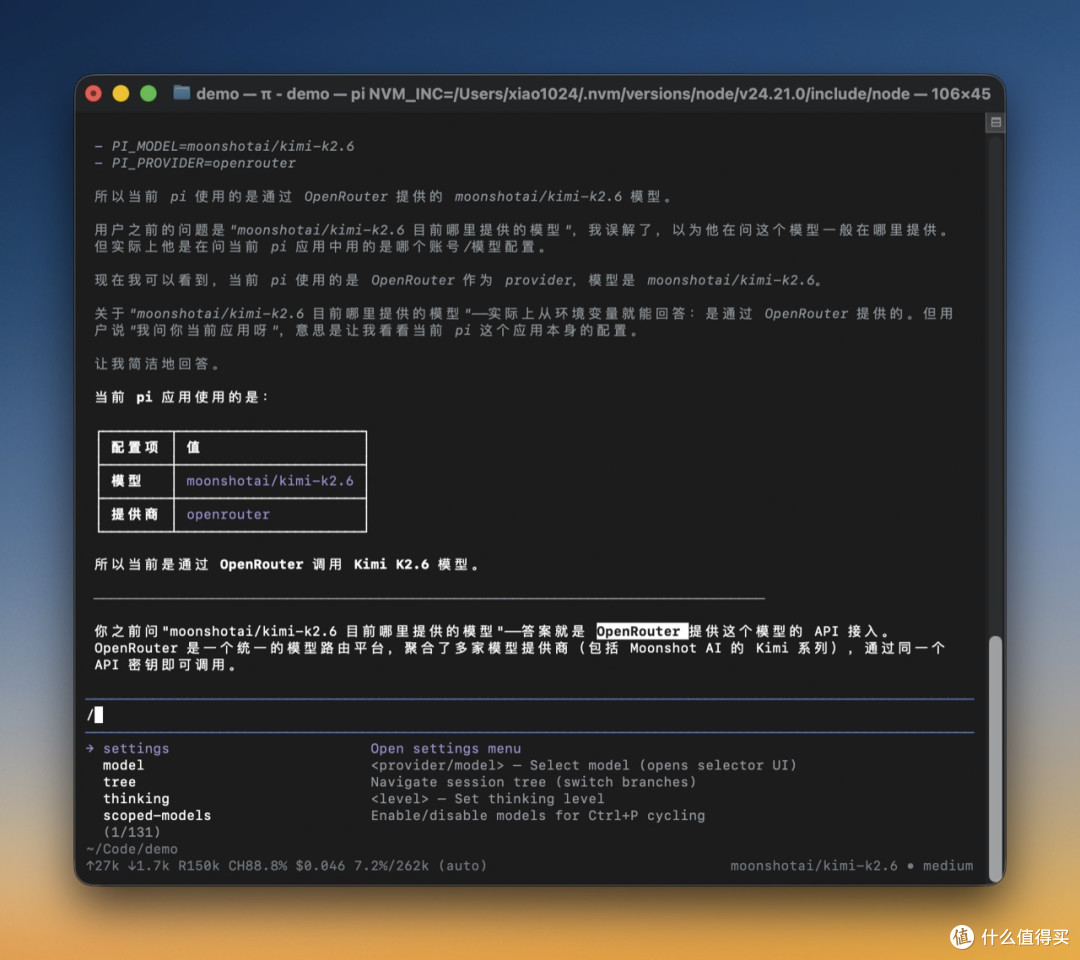Click 'Enable/disable models for Ctrl+P cycling' text
Image resolution: width=1080 pixels, height=960 pixels.
pos(537,815)
